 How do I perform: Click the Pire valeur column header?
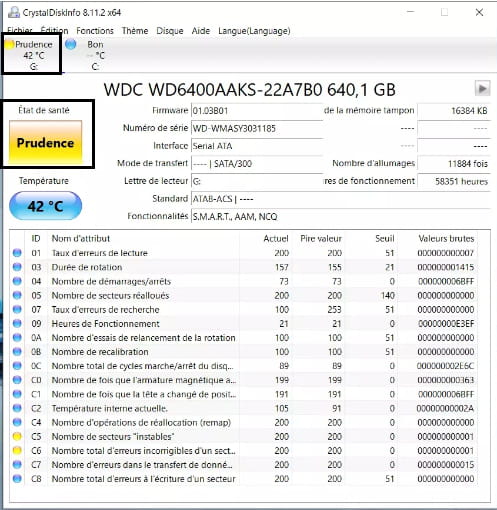coord(321,238)
